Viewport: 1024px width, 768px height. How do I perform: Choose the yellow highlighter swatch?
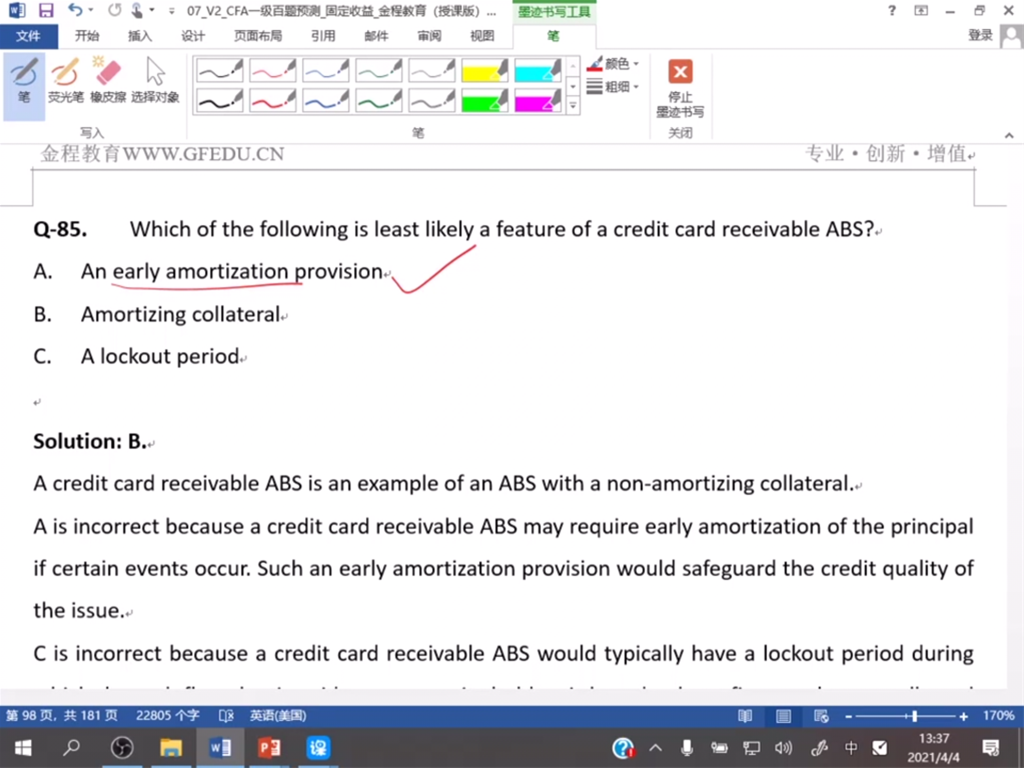click(x=485, y=70)
